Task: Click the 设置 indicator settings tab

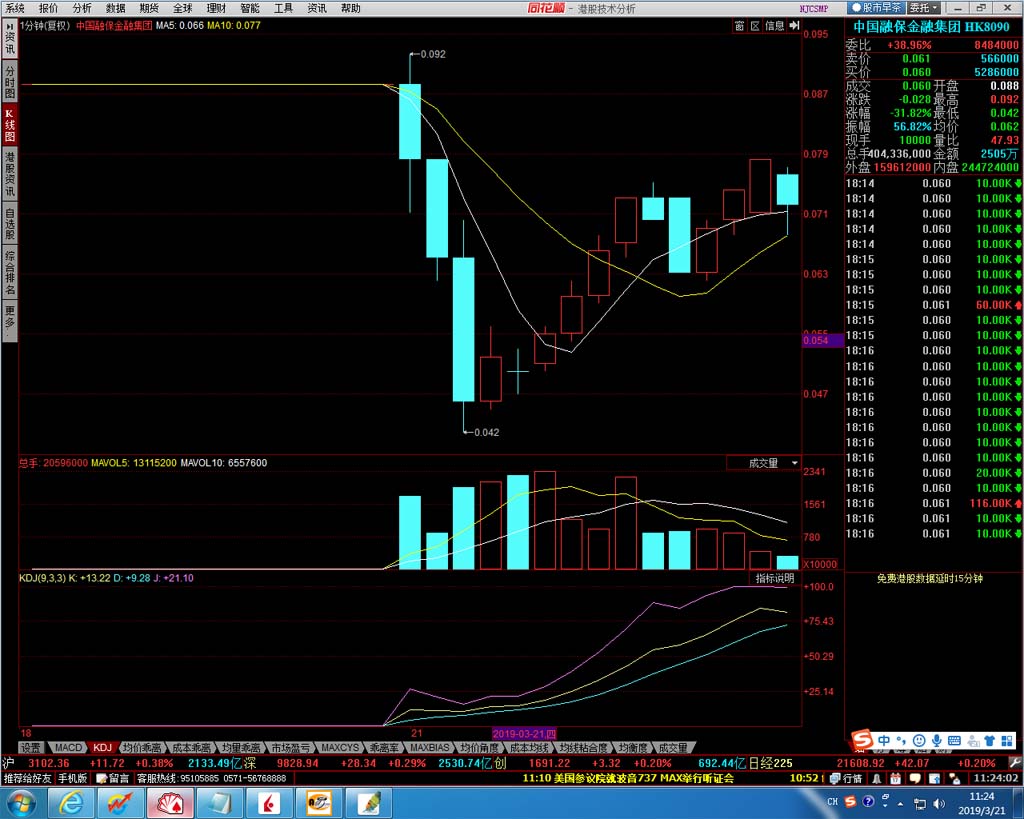Action: [30, 748]
